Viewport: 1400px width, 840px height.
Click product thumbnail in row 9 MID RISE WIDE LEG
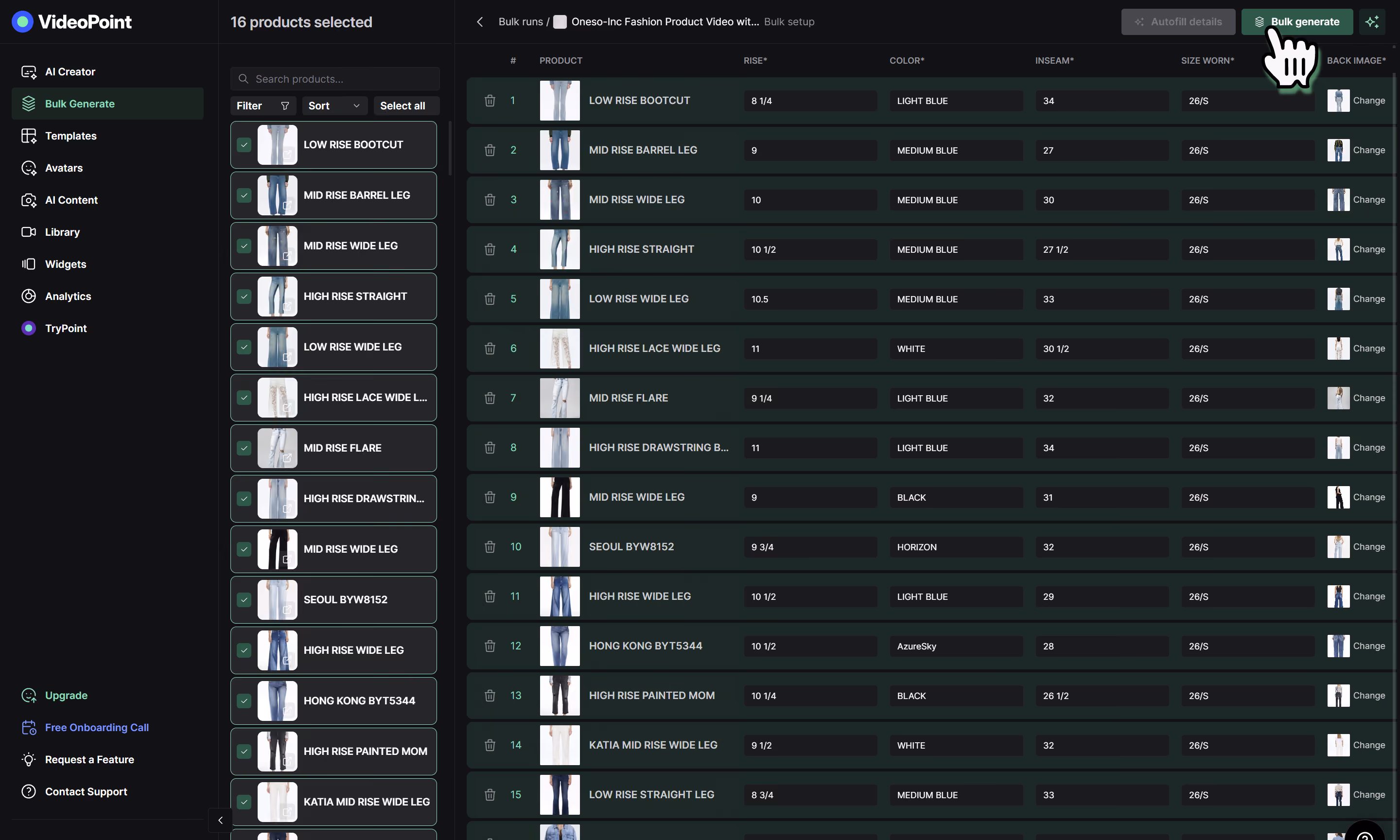coord(560,497)
